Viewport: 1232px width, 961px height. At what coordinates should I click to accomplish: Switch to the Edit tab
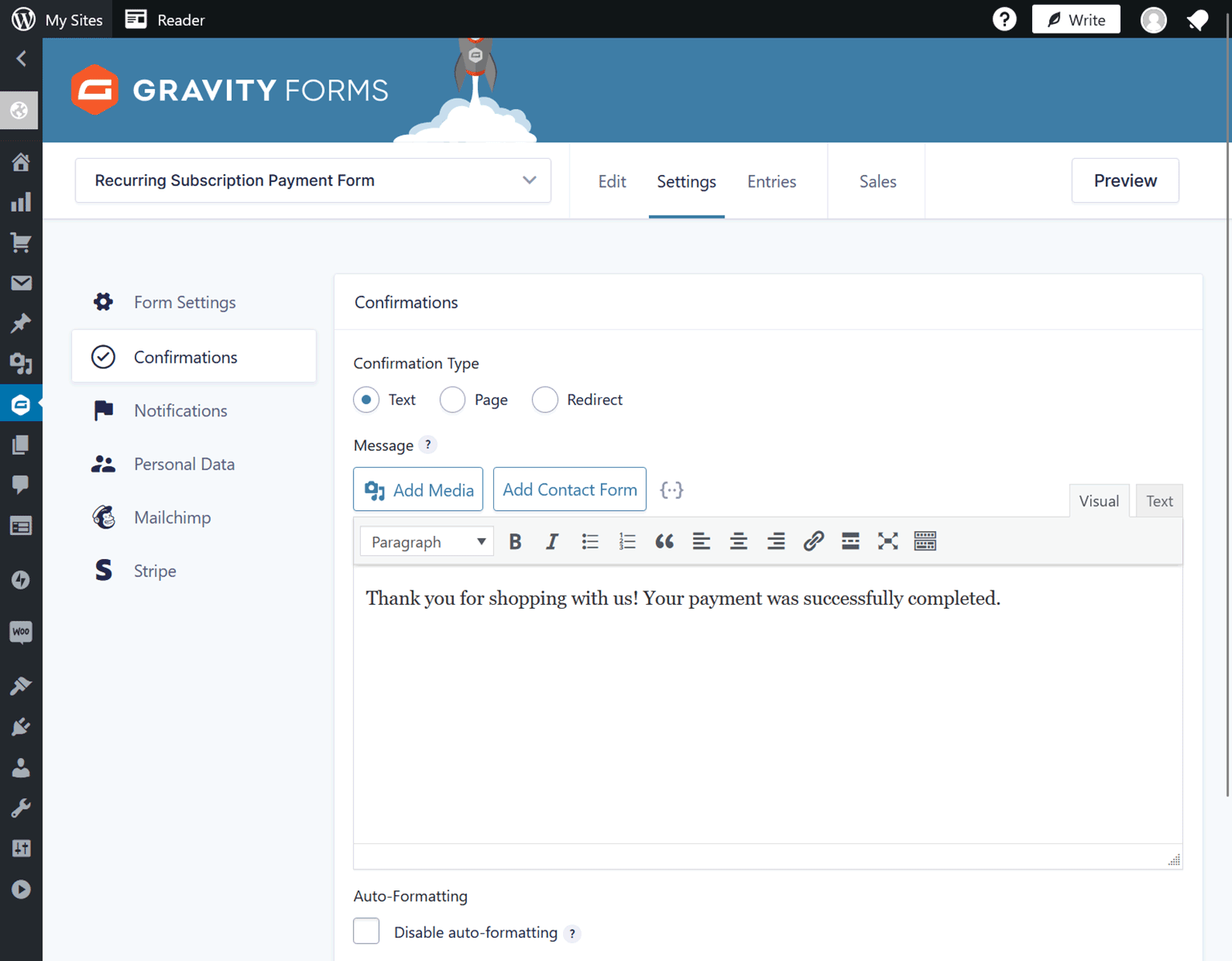point(612,181)
